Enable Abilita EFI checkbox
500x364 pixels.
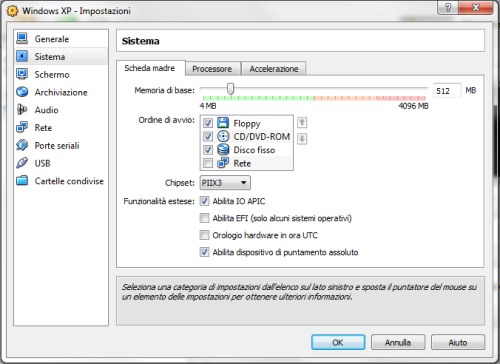tap(204, 218)
